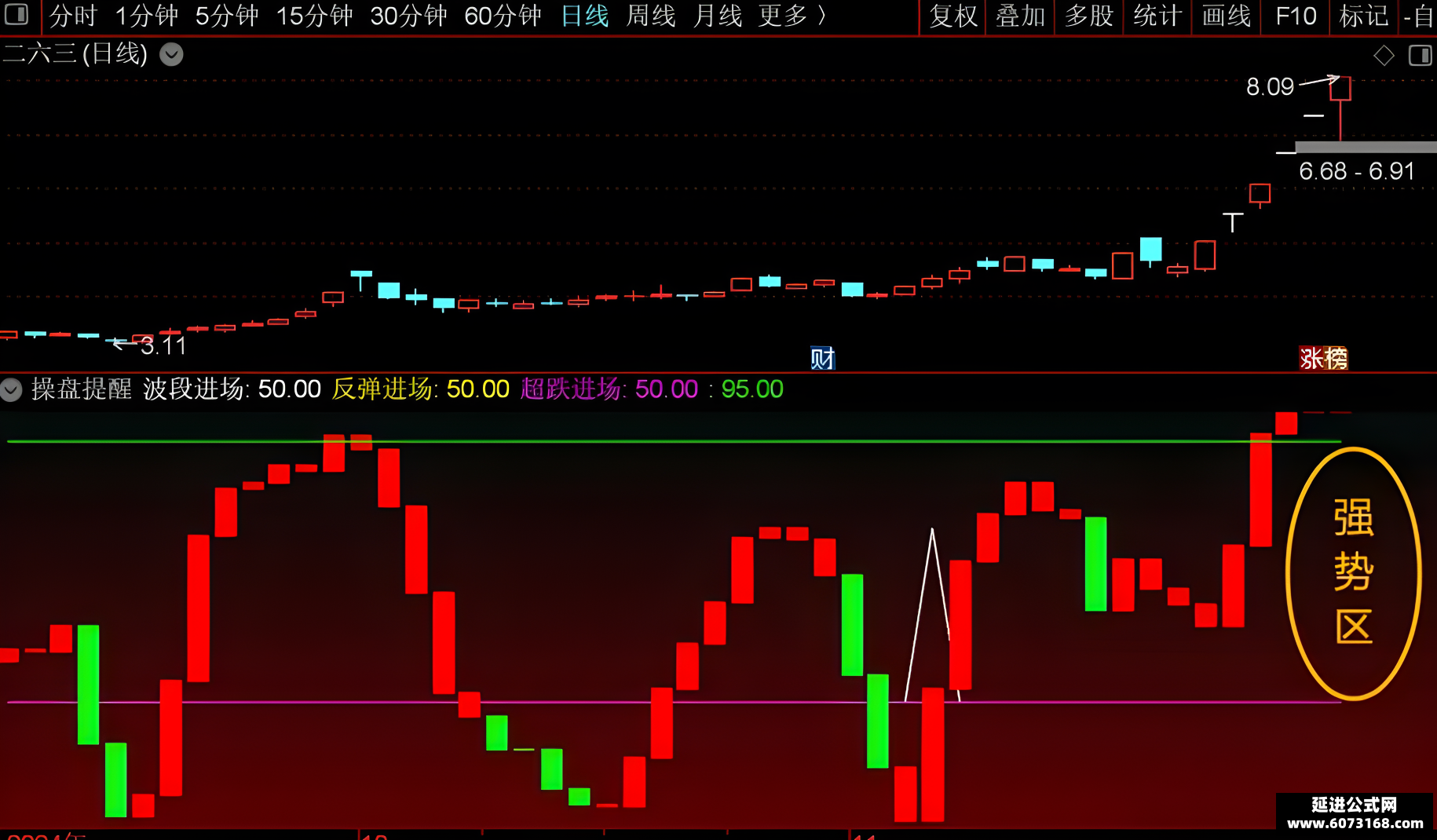Toggle the split panel icon at chart top right

point(1420,55)
